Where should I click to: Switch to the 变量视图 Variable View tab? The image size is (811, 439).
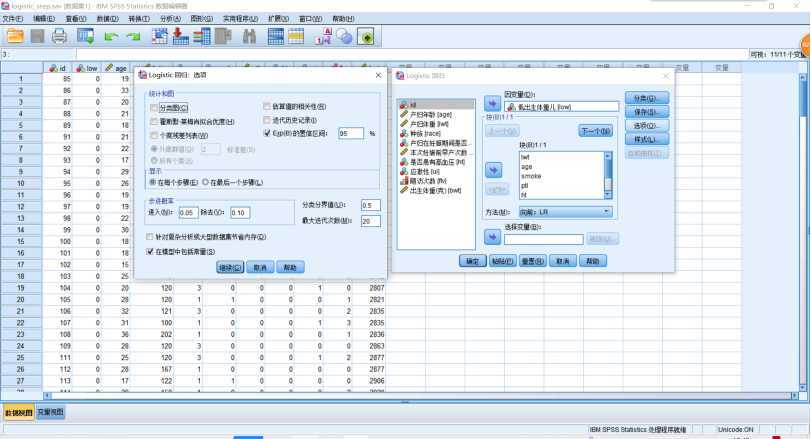click(x=50, y=412)
